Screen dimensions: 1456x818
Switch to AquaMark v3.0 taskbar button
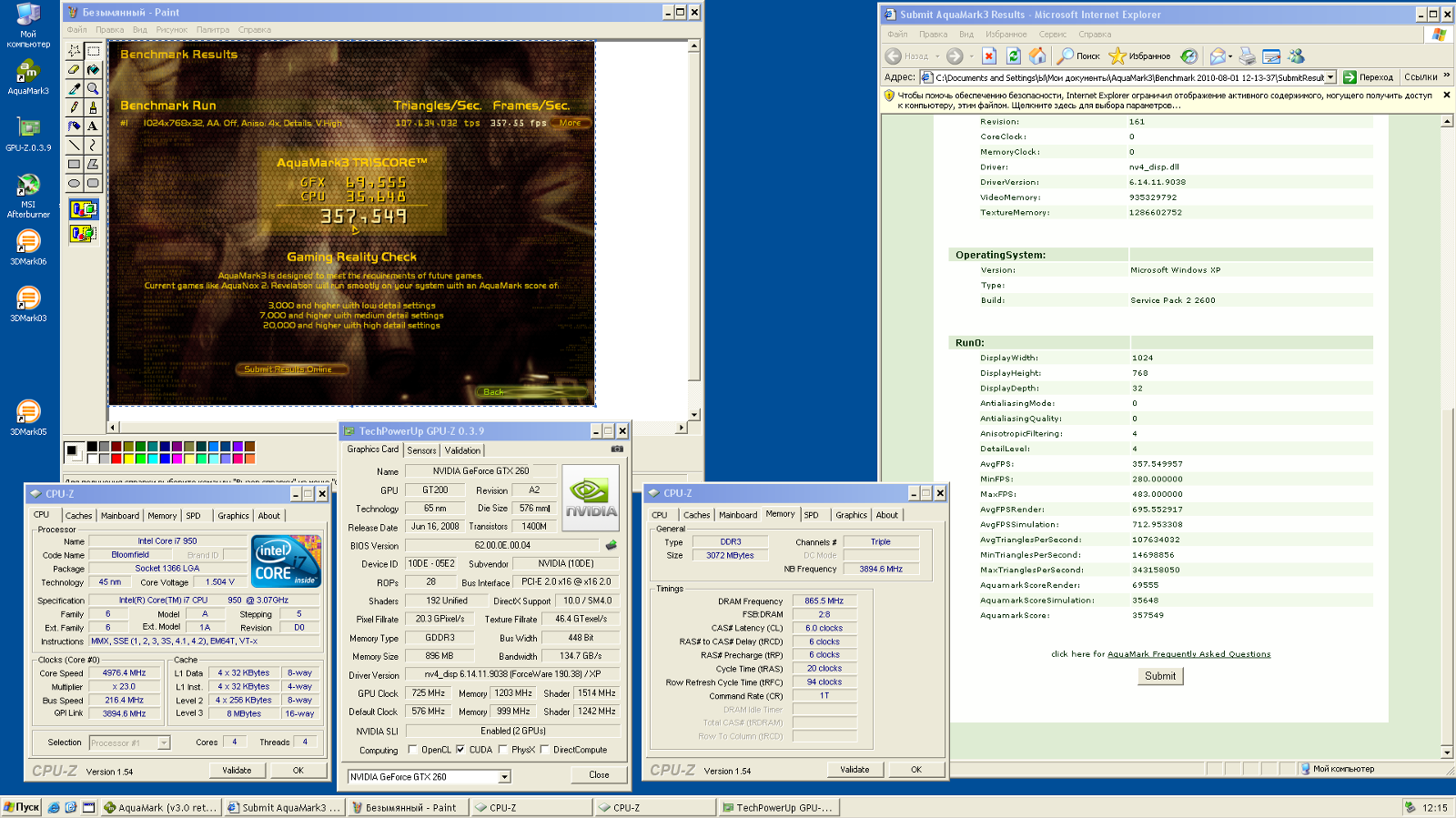(160, 807)
